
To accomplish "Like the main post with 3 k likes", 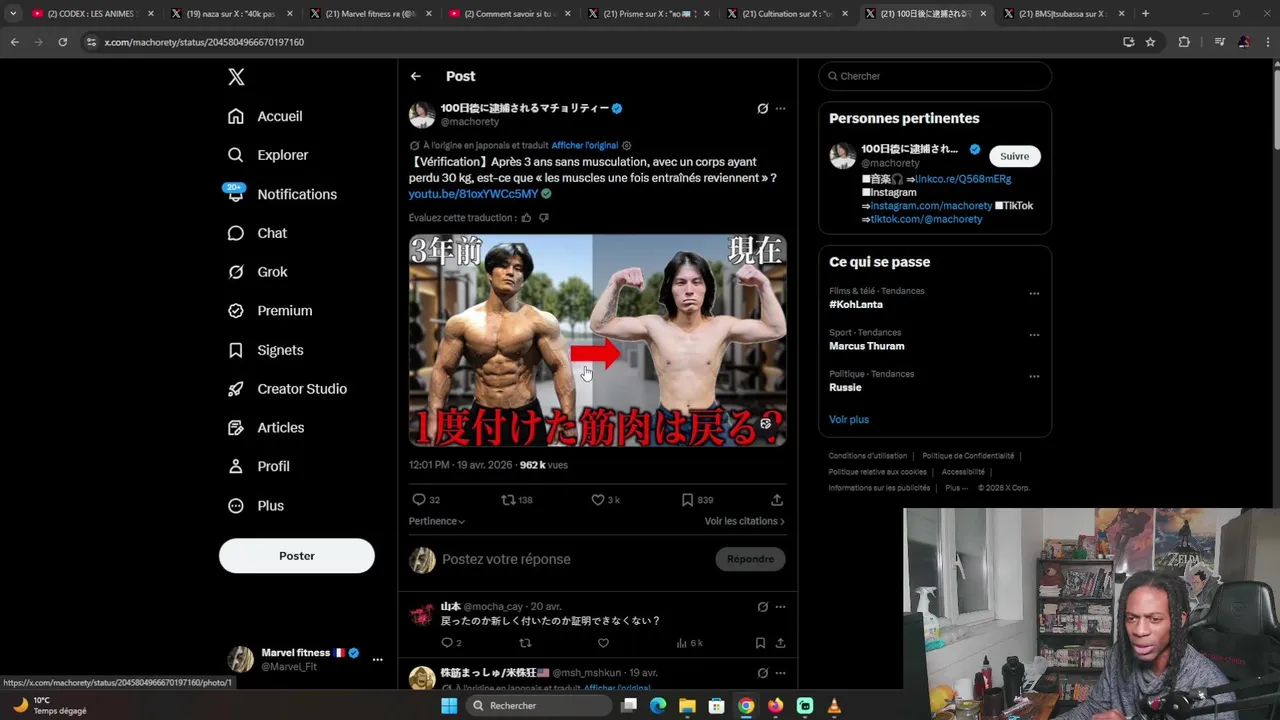I will click(x=605, y=500).
